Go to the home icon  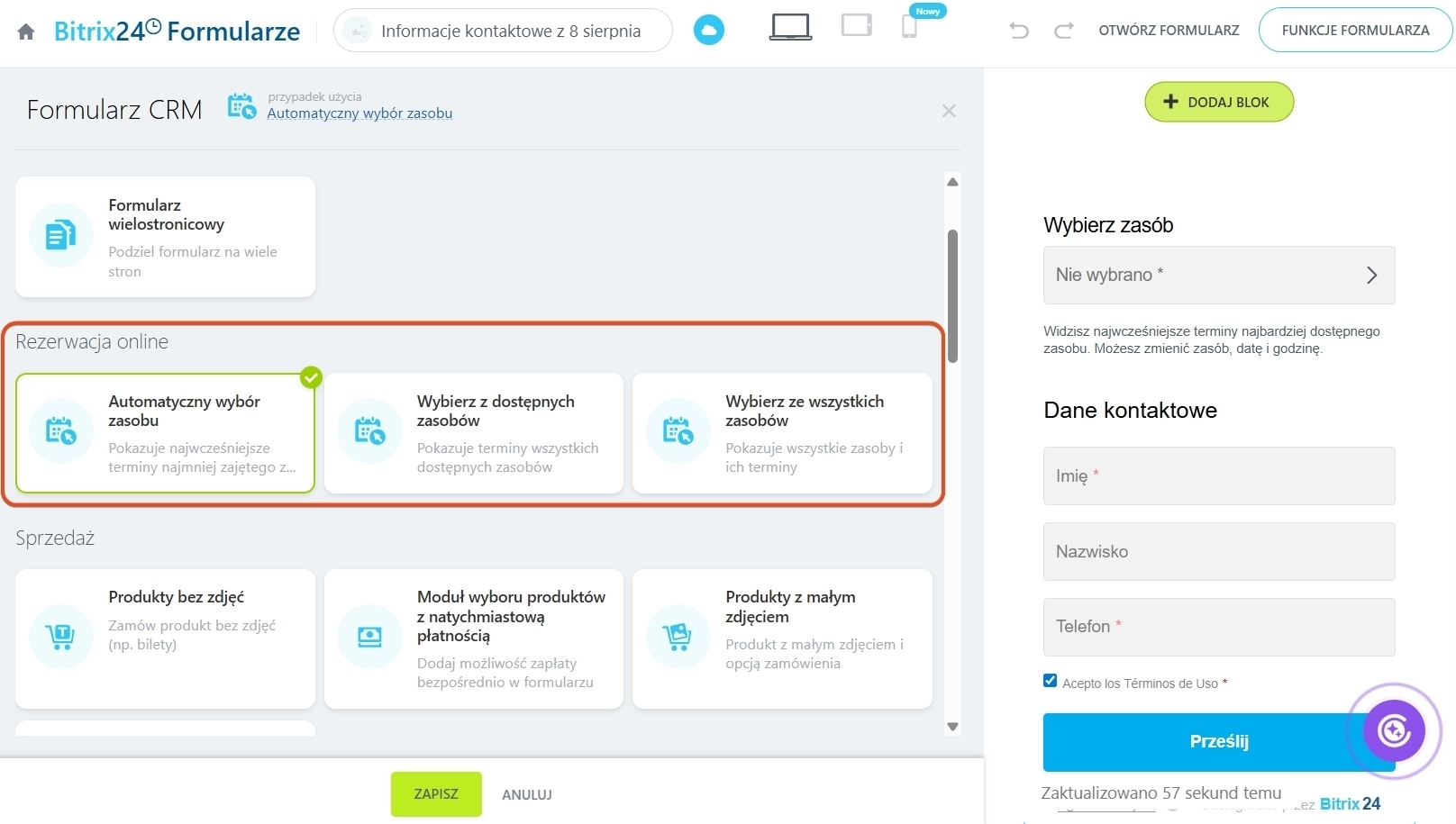[26, 32]
